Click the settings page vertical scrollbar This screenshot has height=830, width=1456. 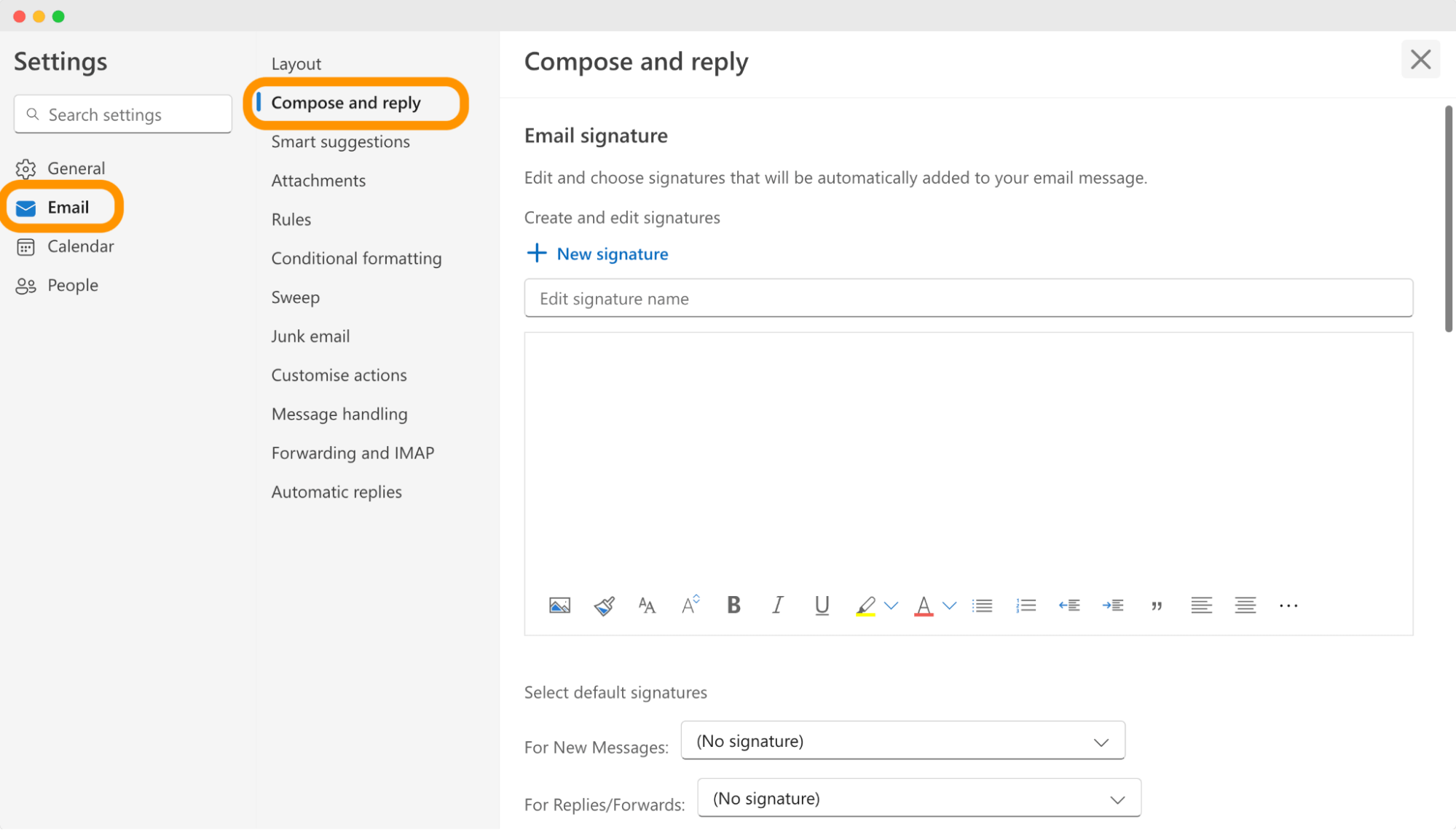1448,219
